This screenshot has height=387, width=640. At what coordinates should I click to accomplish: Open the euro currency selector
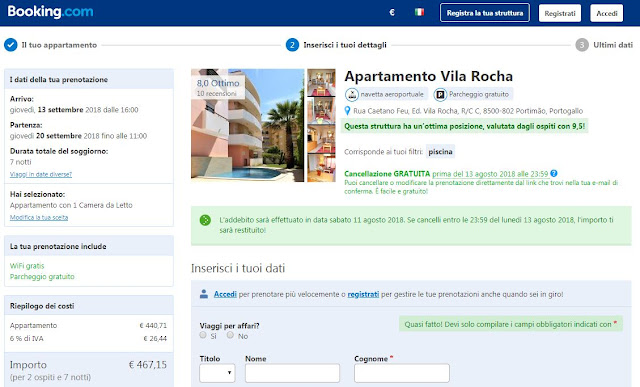392,13
